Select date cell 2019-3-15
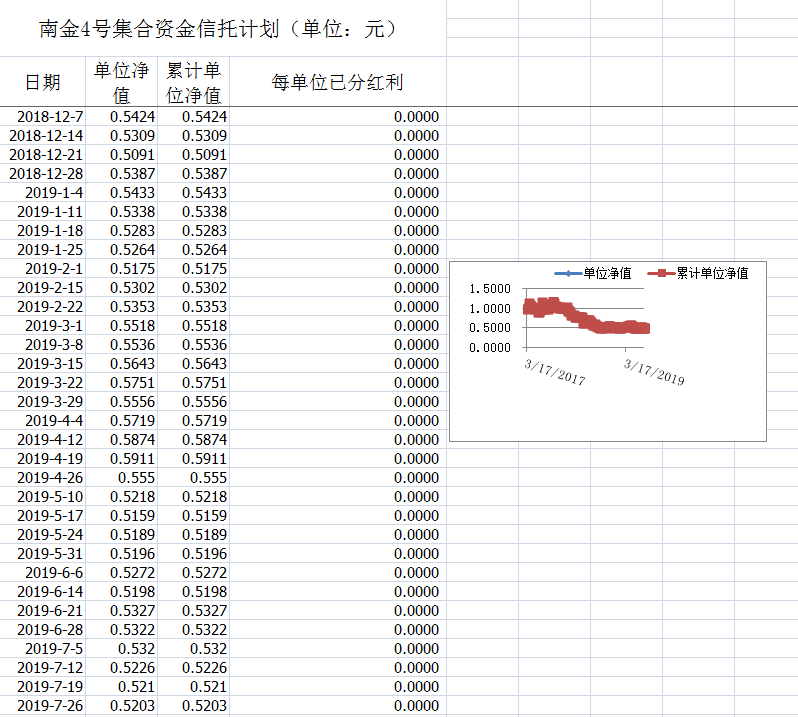This screenshot has height=717, width=798. tap(43, 364)
